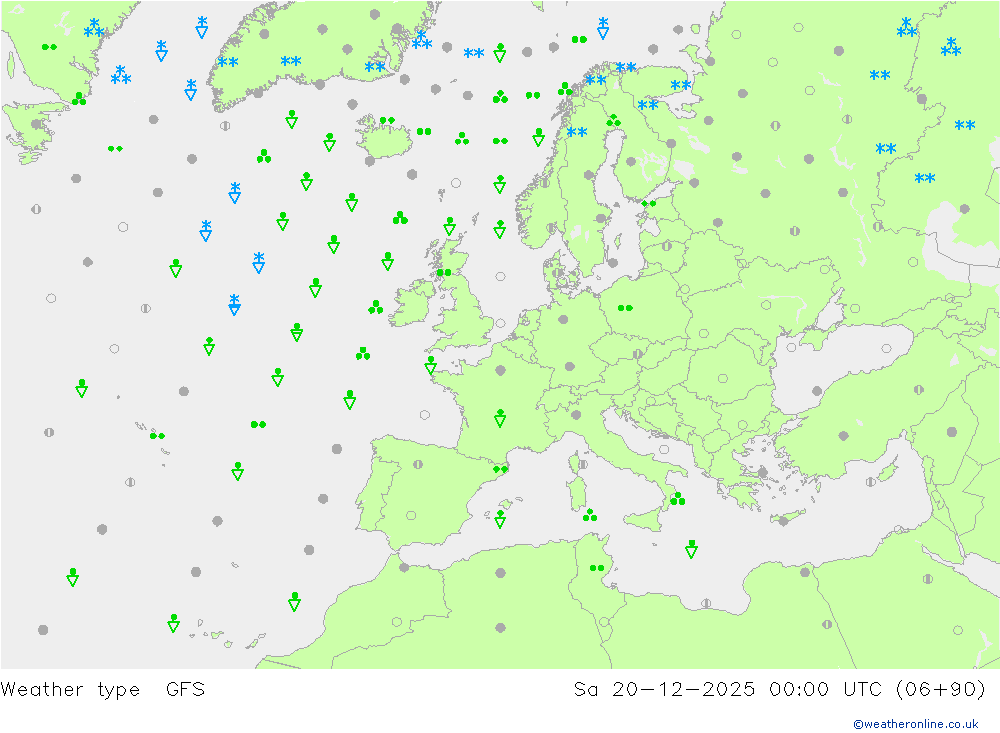This screenshot has height=733, width=1000.
Task: Select the rain double-dot symbol over Scotland
Action: coord(444,273)
